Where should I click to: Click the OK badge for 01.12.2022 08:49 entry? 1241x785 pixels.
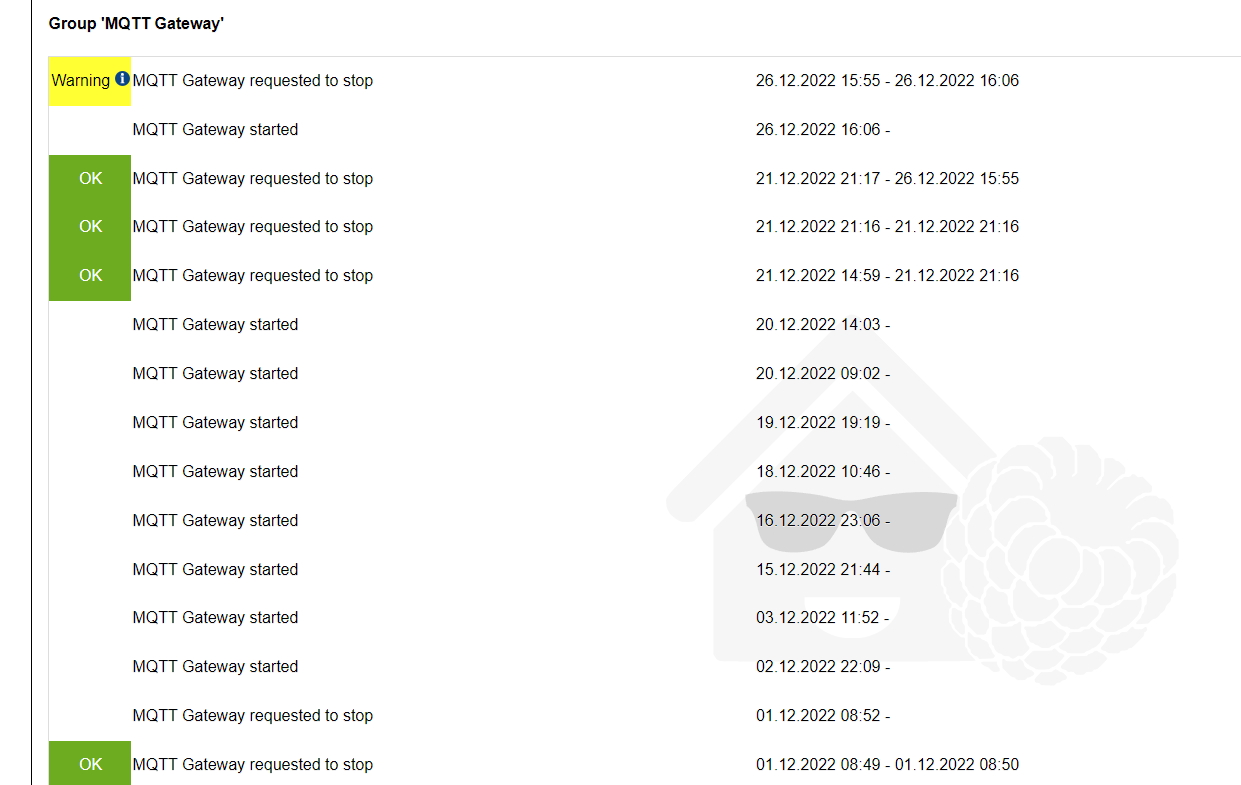90,764
